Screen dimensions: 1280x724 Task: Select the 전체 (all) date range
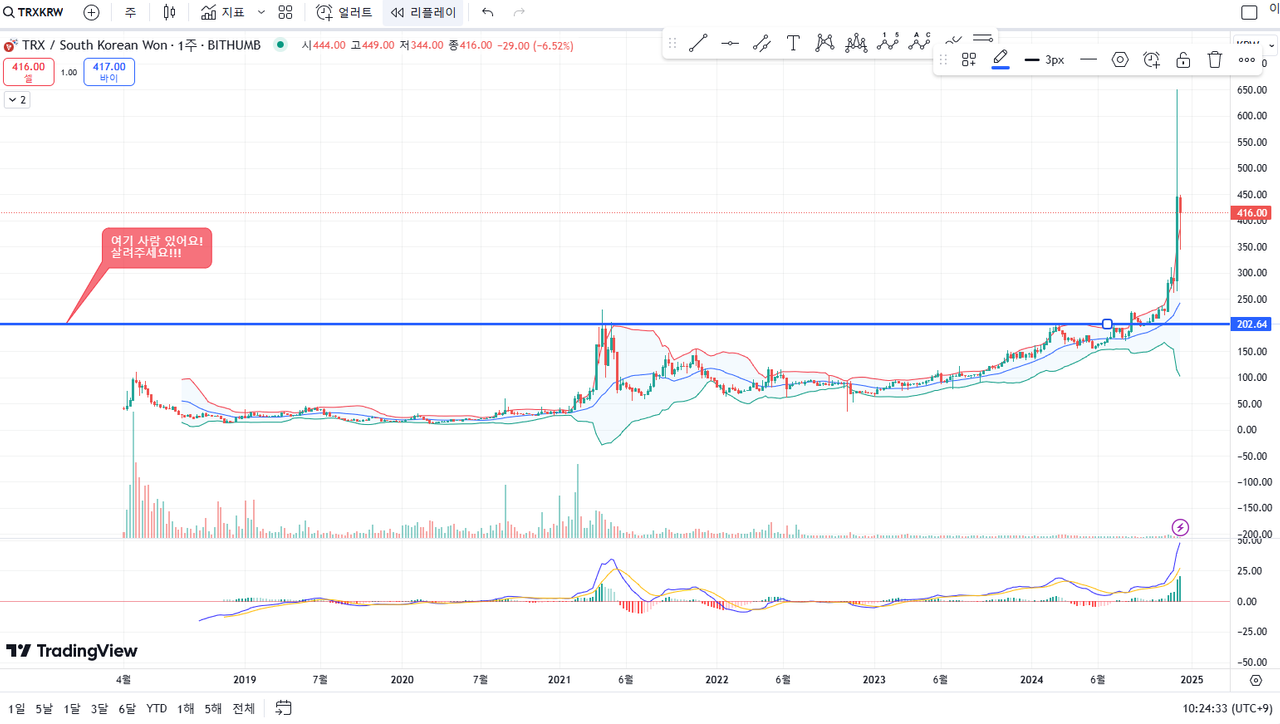point(243,709)
